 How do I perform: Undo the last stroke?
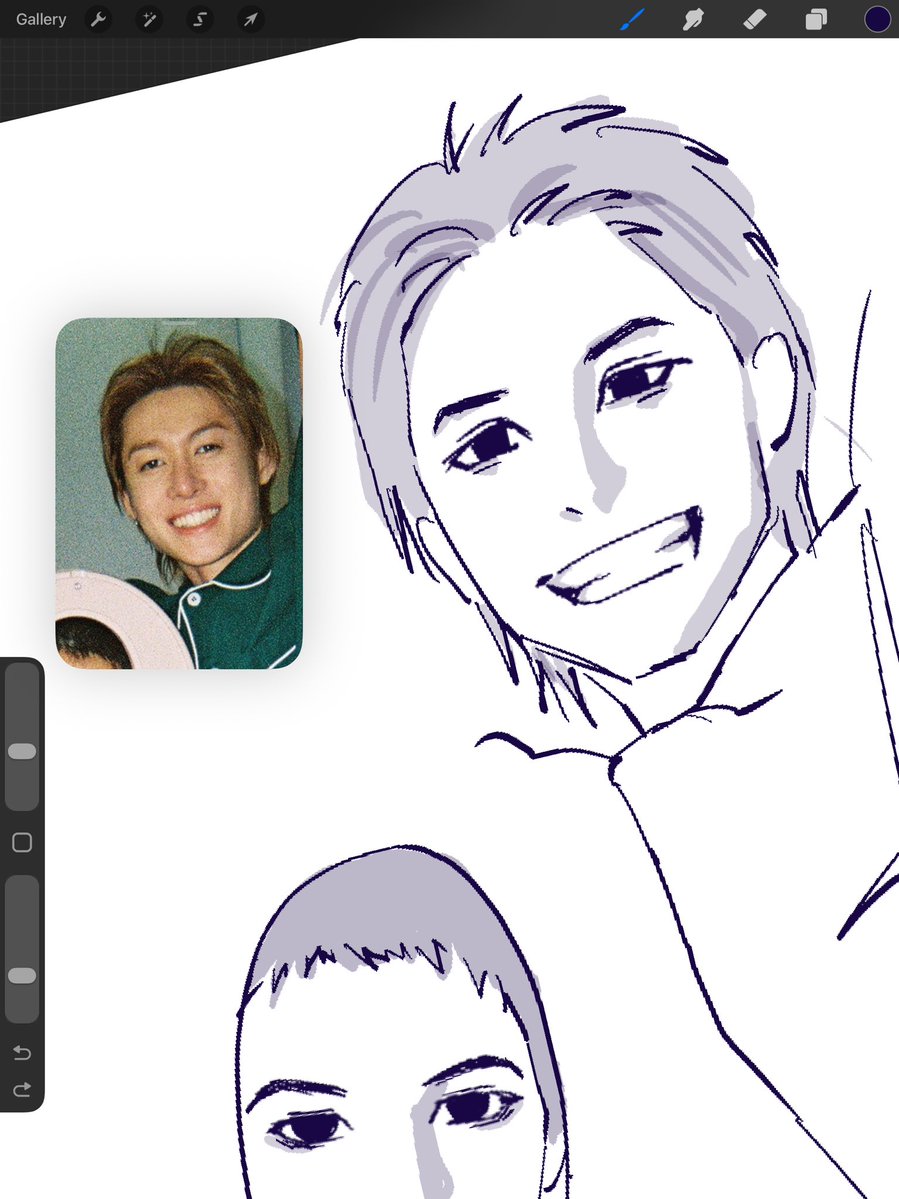coord(22,1053)
